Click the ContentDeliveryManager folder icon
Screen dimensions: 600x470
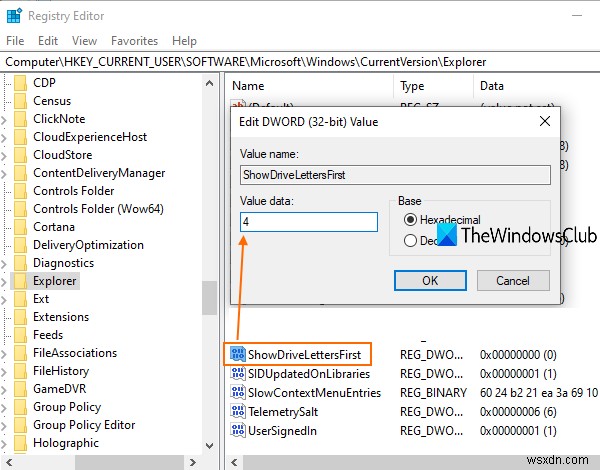coord(20,173)
